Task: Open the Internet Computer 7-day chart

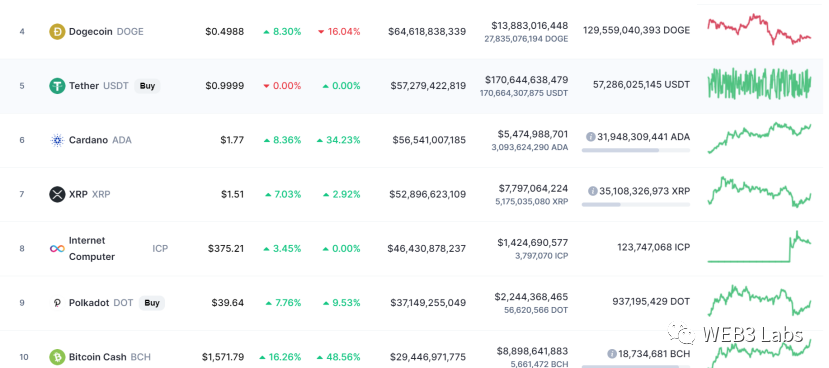Action: 759,246
